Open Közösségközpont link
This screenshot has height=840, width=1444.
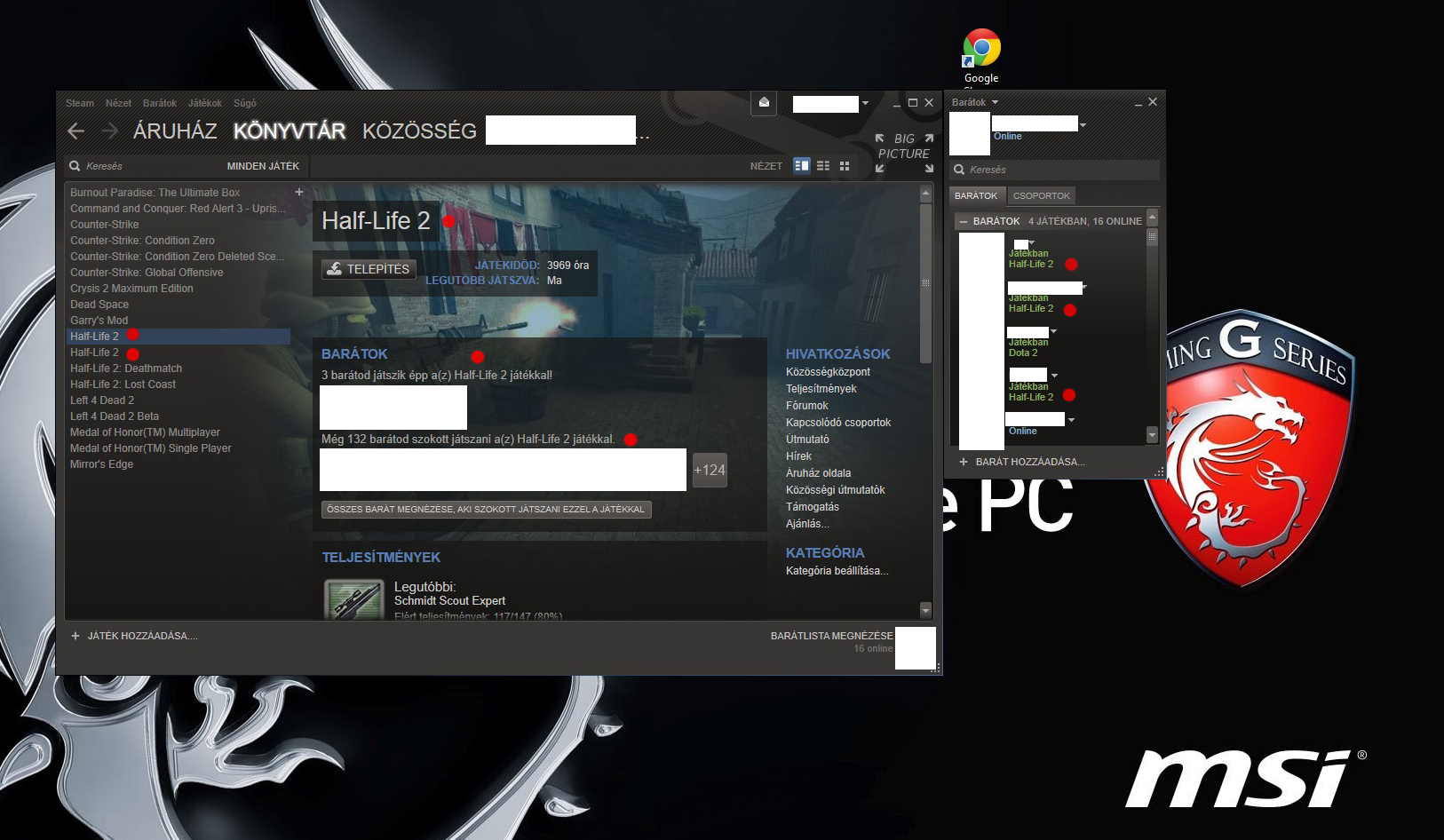point(828,372)
